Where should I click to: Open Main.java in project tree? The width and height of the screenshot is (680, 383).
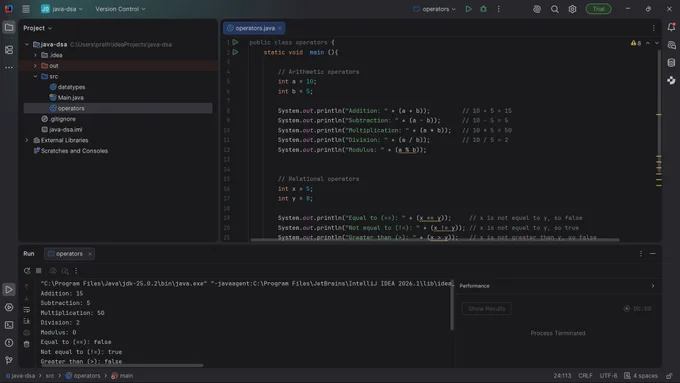point(71,98)
